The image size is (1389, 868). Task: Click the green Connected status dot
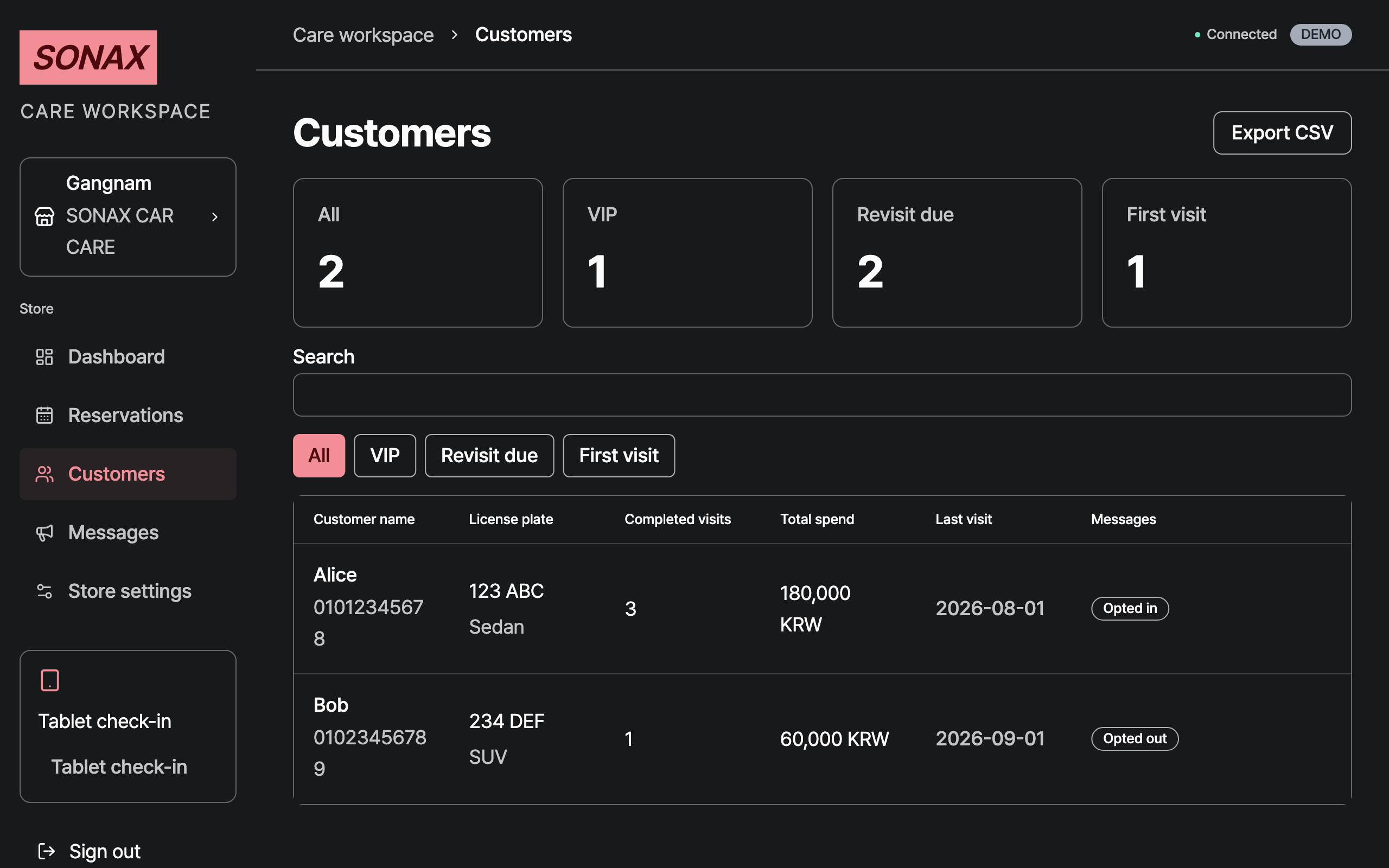click(x=1197, y=35)
